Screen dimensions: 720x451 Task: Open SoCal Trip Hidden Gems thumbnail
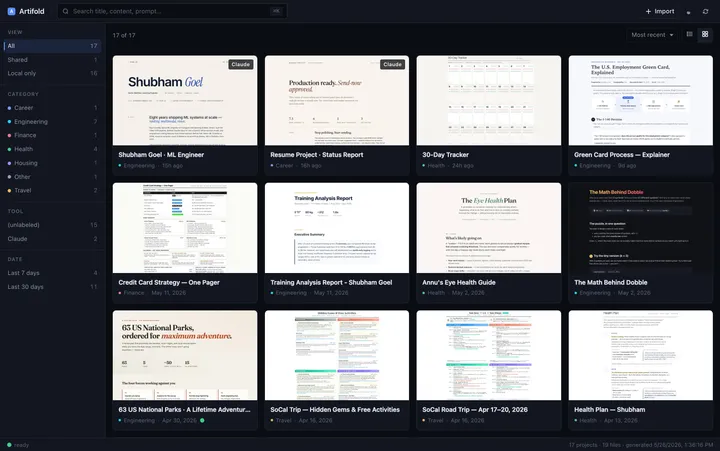click(x=337, y=355)
